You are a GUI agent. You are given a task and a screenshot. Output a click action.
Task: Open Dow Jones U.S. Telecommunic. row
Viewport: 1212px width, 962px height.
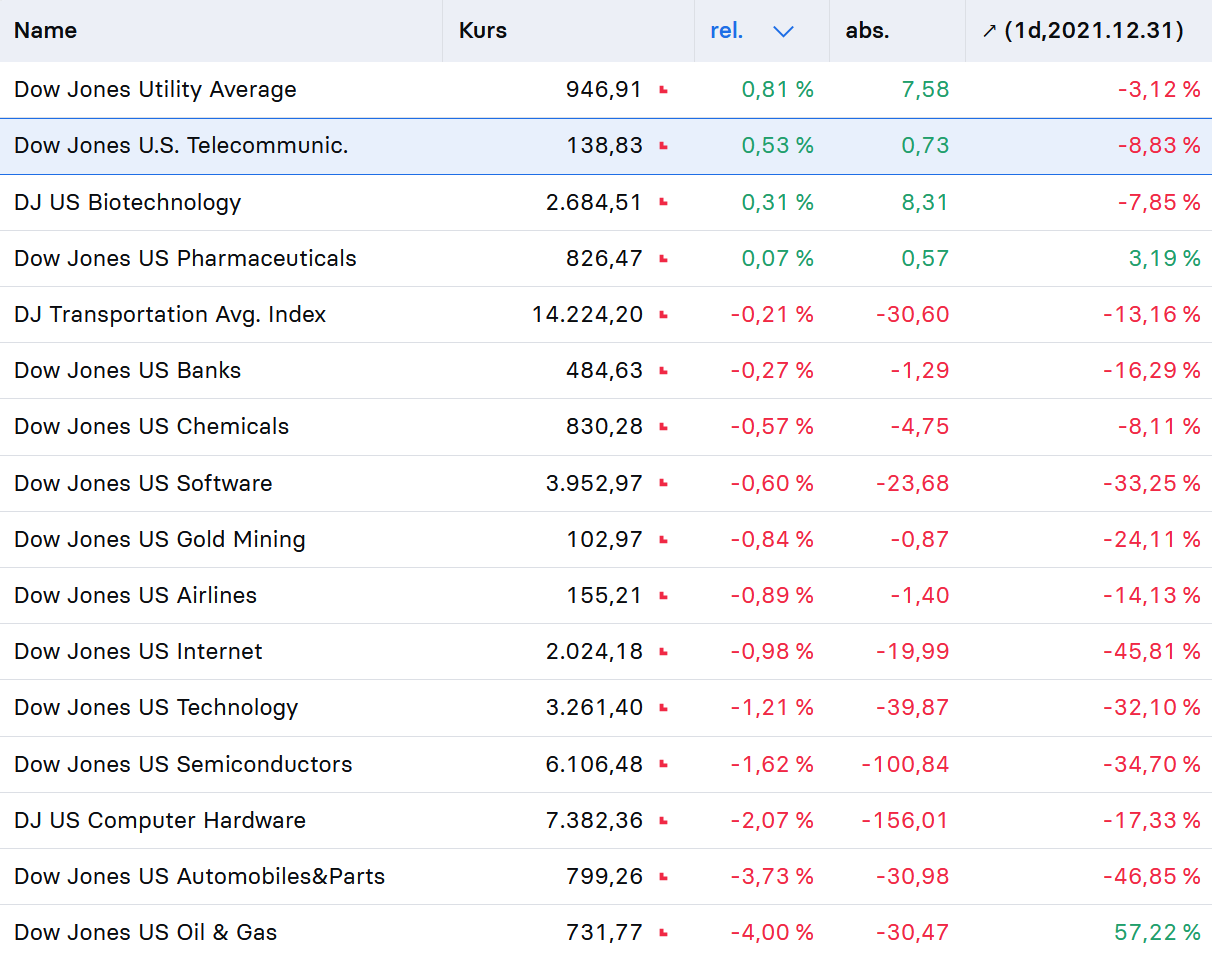(x=606, y=146)
